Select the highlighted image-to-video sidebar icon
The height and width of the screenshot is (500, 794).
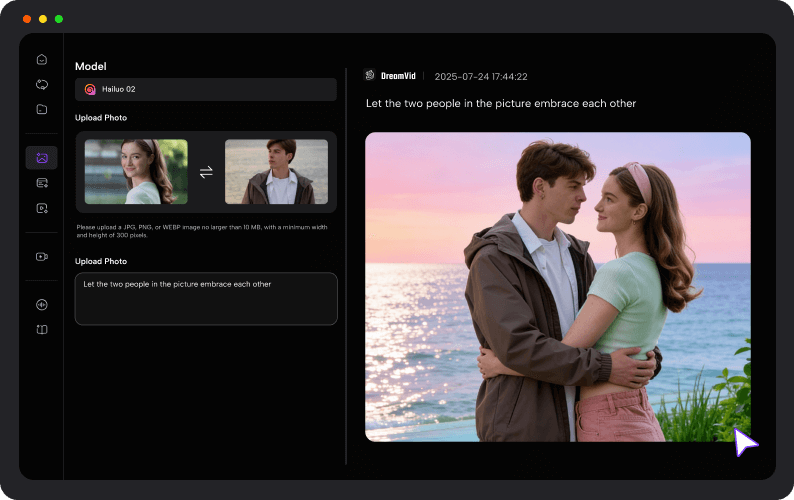(x=41, y=158)
